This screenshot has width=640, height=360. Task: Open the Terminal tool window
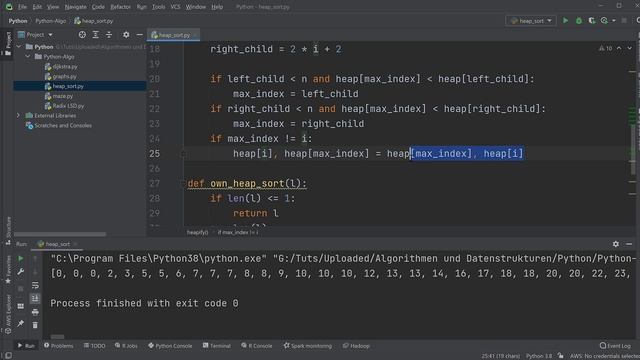coord(217,346)
